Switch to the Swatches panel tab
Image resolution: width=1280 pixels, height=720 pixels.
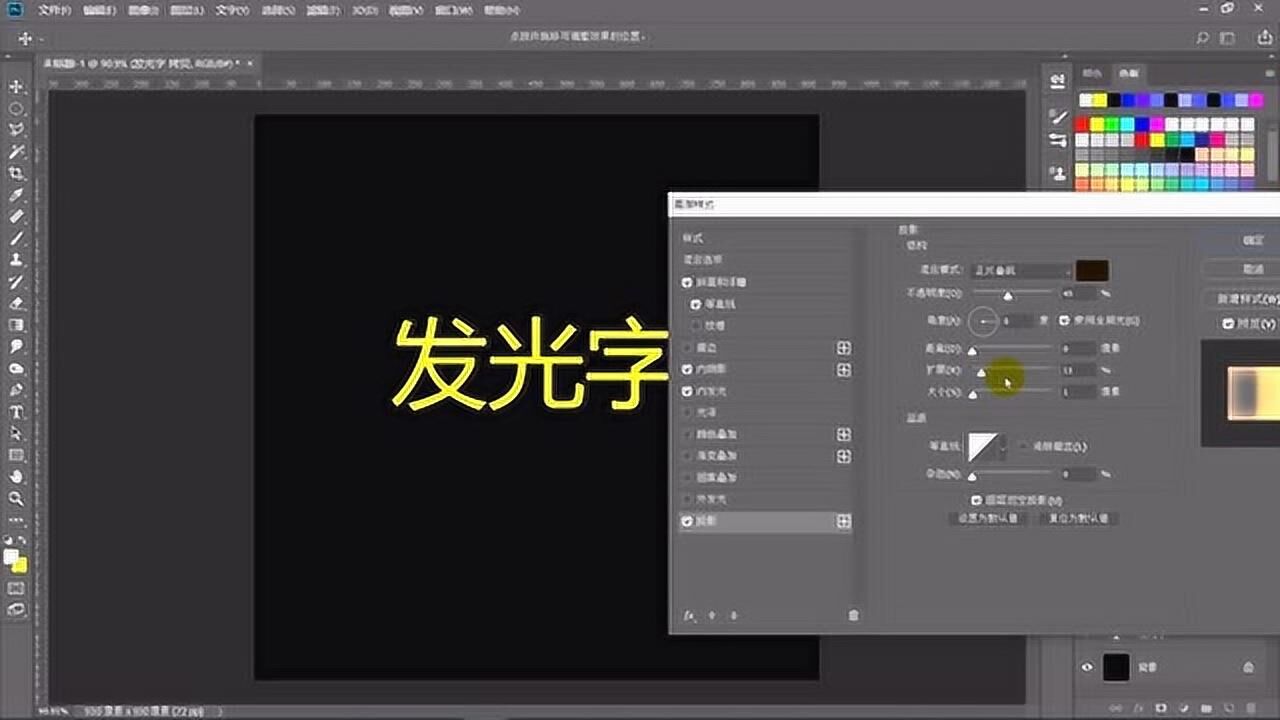point(1128,73)
